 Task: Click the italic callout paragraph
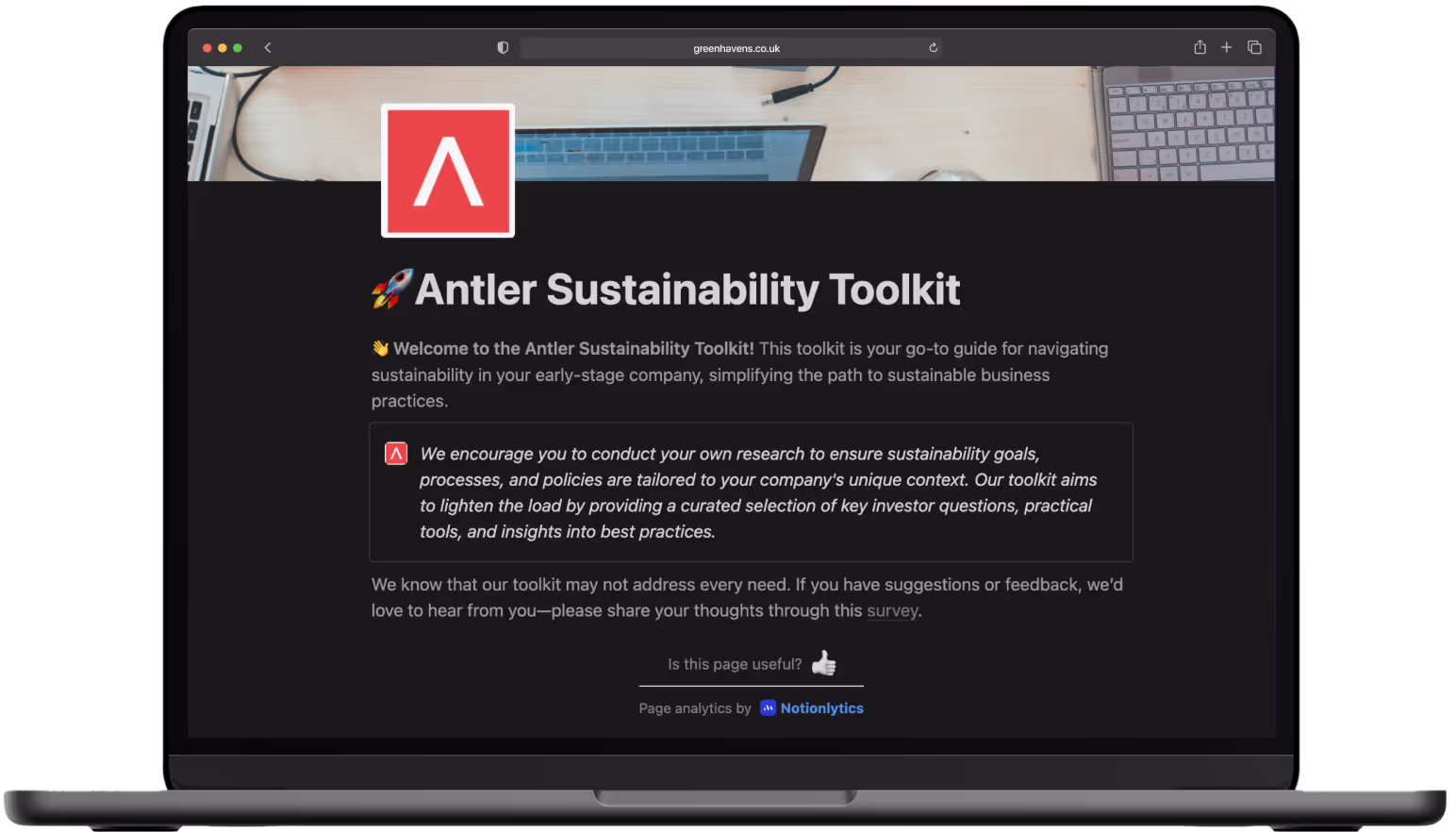pos(758,492)
